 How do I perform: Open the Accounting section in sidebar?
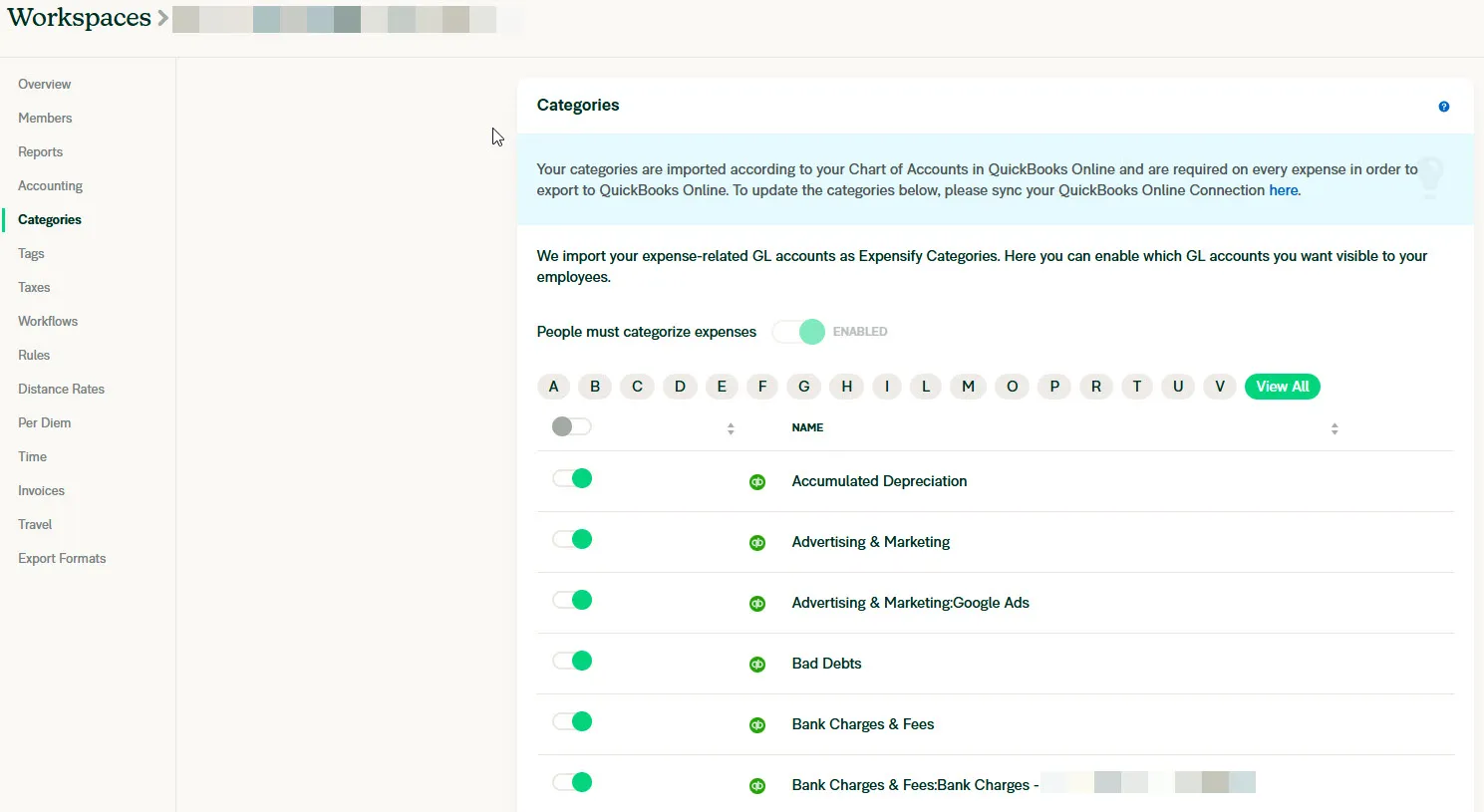click(x=50, y=186)
